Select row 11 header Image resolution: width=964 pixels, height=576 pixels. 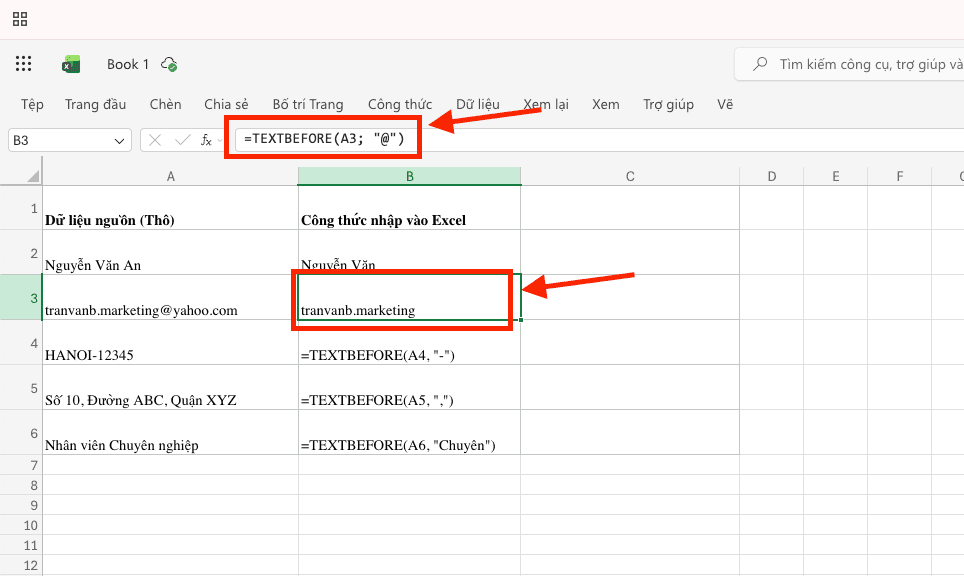coord(21,545)
